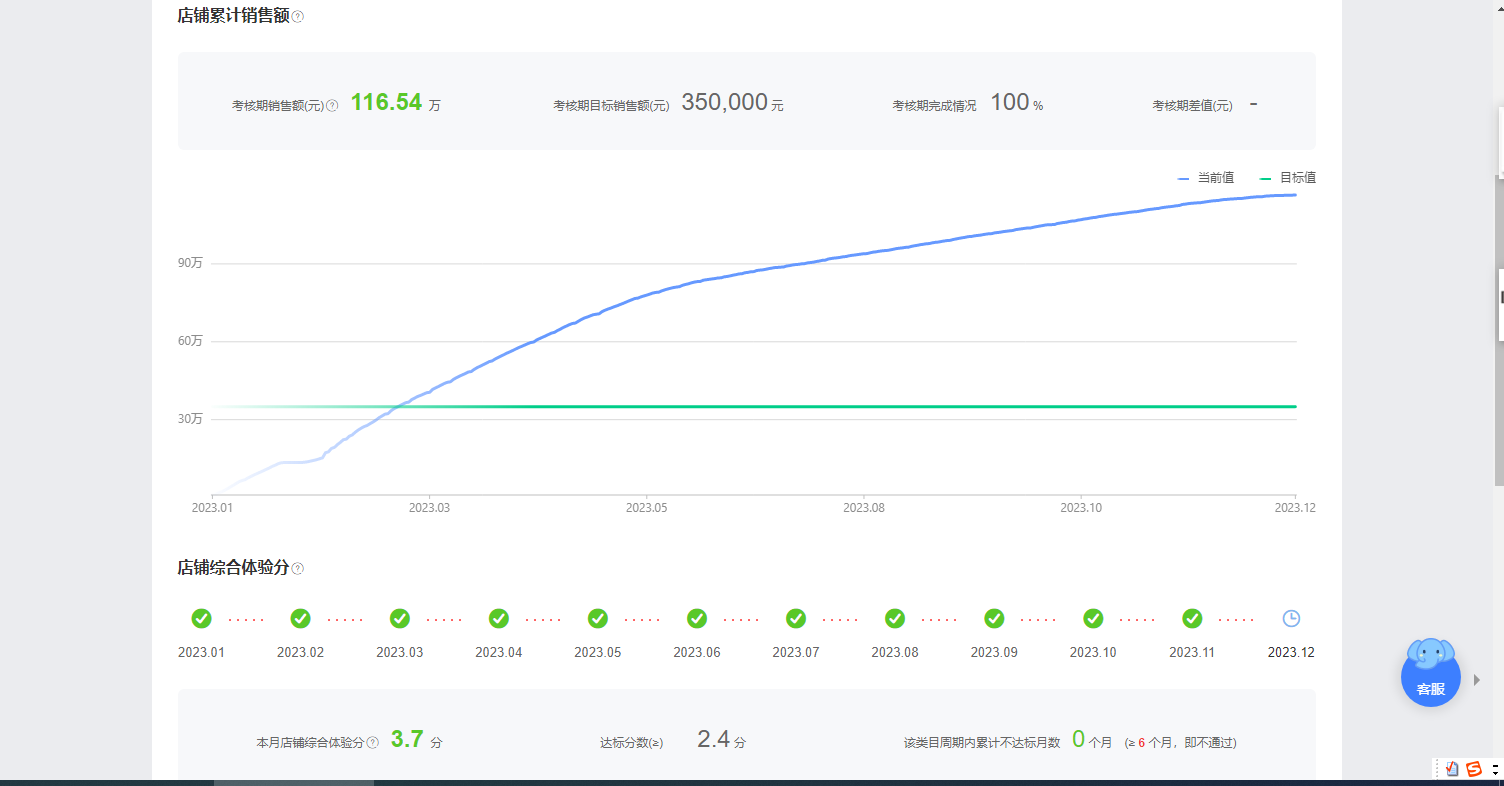Click the green check for 2023.01
The height and width of the screenshot is (786, 1504).
pos(201,619)
